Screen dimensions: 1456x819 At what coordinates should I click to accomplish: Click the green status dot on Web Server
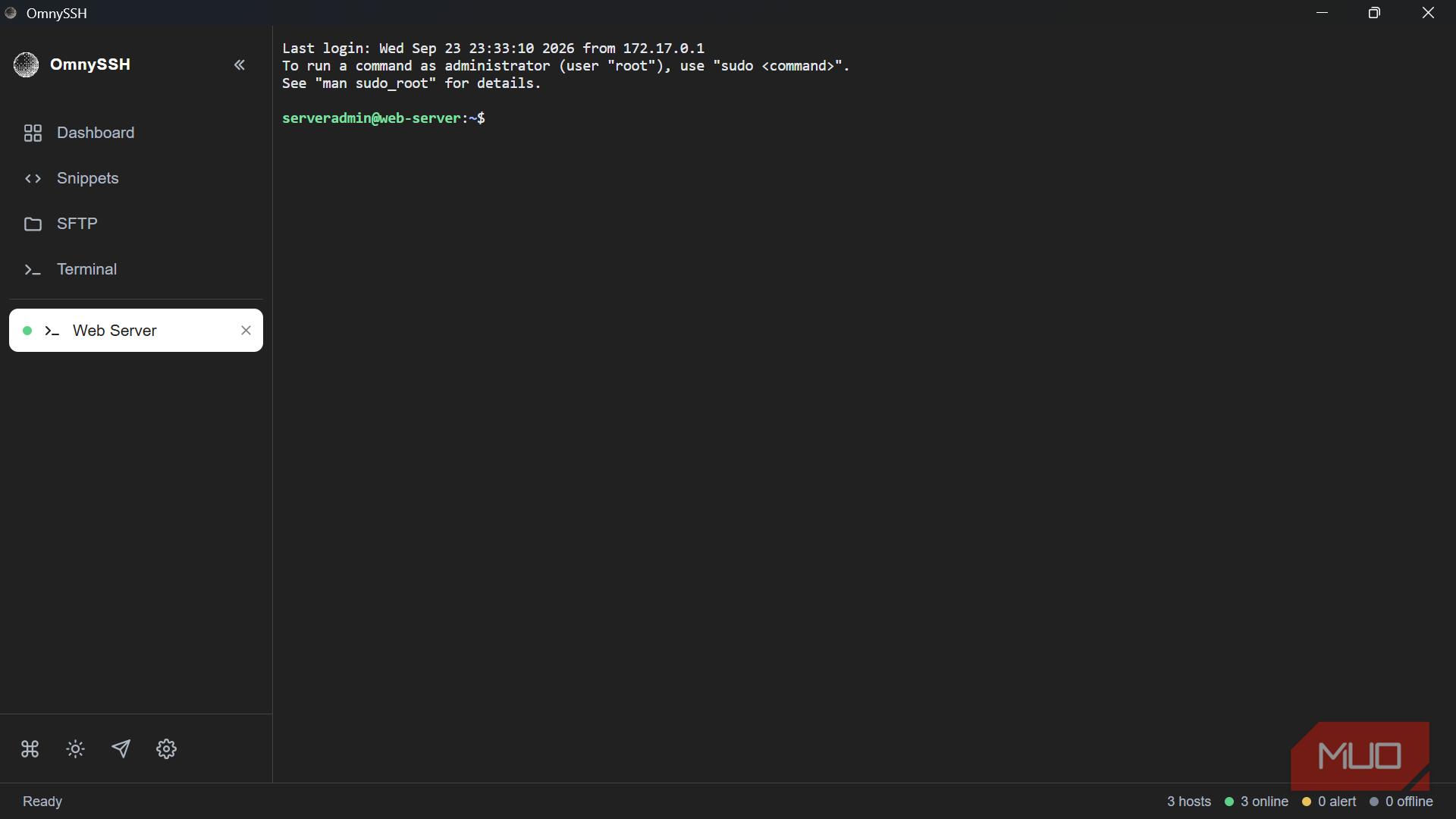27,331
